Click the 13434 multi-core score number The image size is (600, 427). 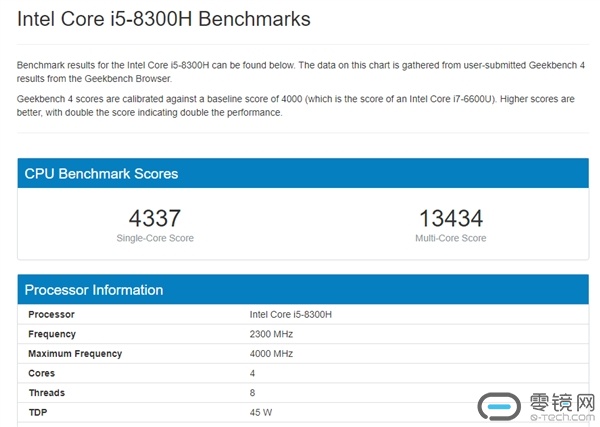click(x=450, y=217)
